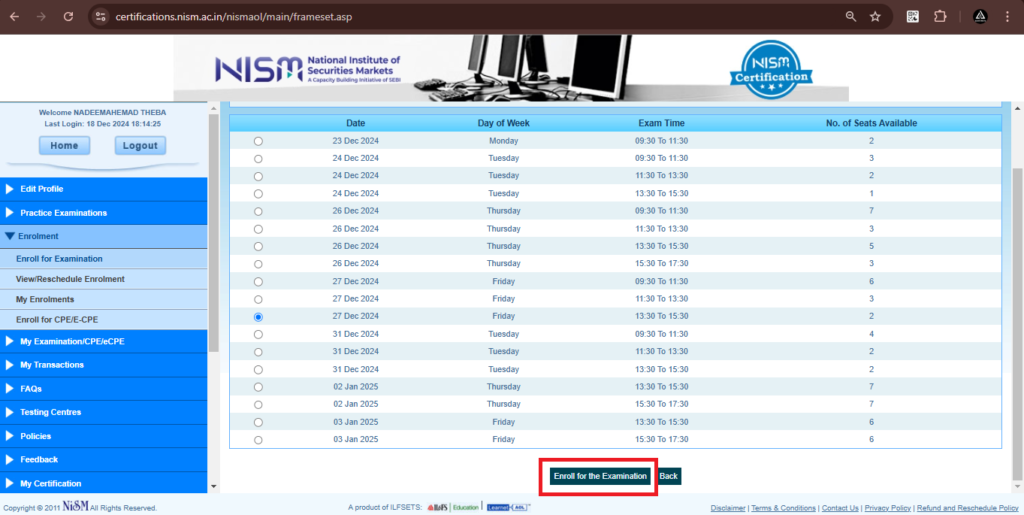Click the main page vertical scrollbar
The width and height of the screenshot is (1024, 515).
(x=1016, y=323)
